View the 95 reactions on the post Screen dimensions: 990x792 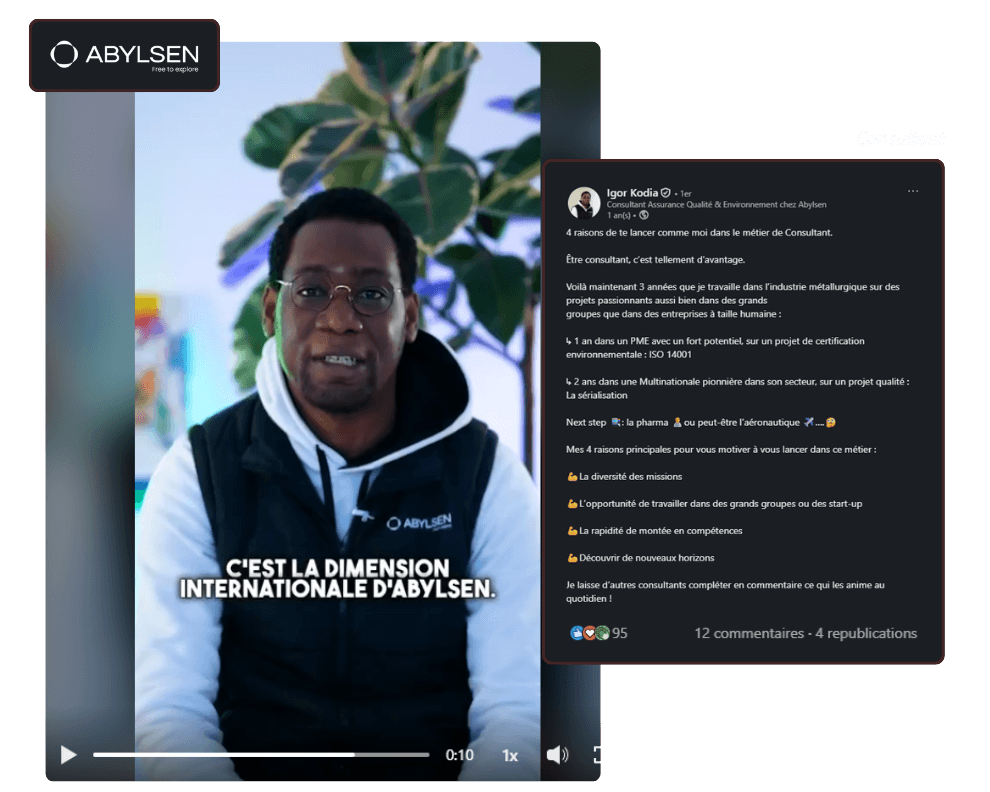[619, 633]
